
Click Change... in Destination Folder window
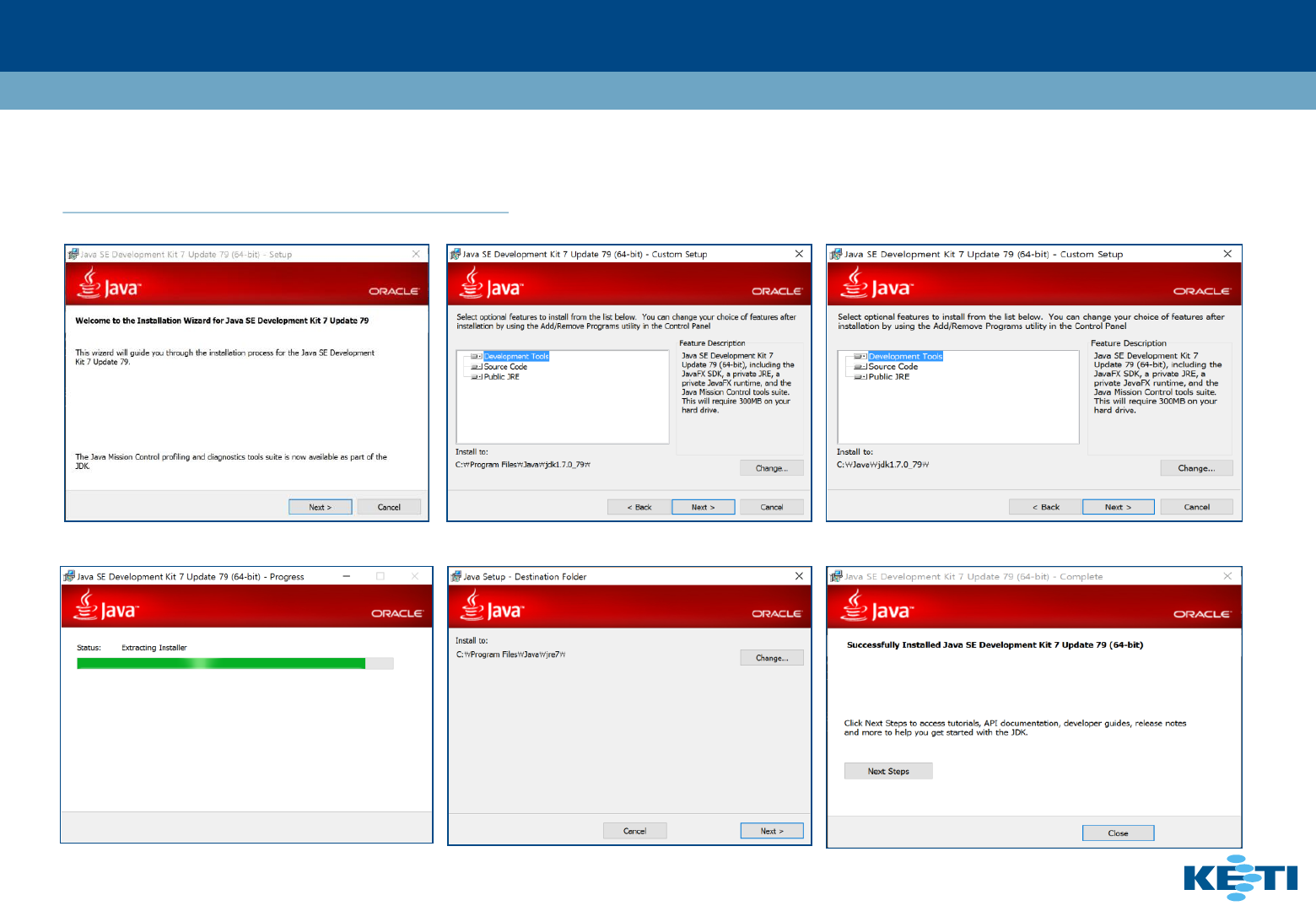pos(772,658)
